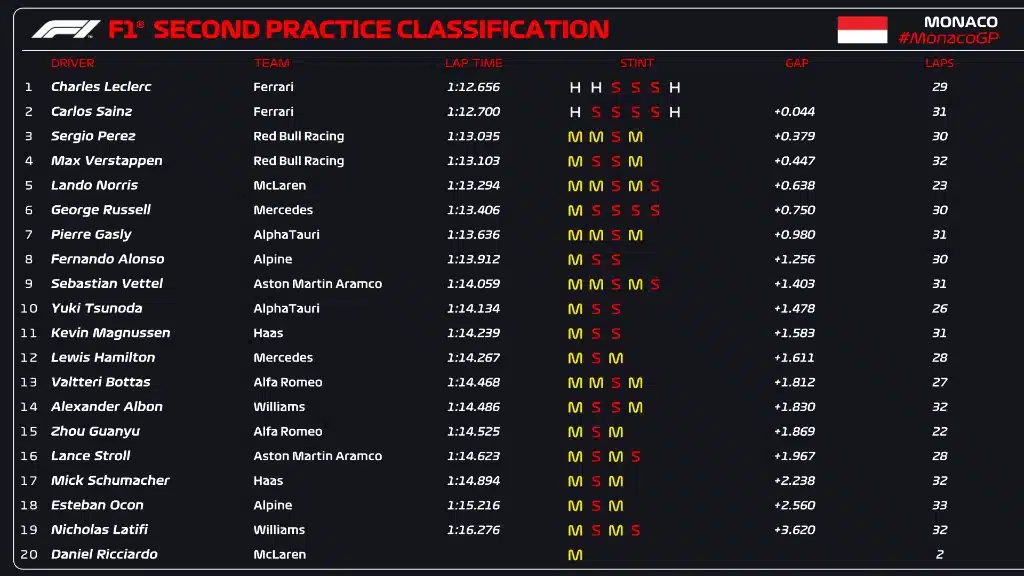Click Zhou Guanyu's first medium tyre icon
The height and width of the screenshot is (576, 1024).
tap(575, 432)
